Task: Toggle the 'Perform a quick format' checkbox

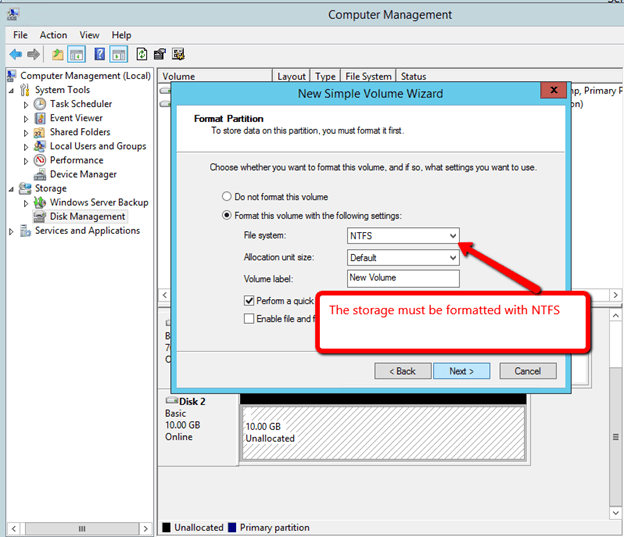Action: (249, 300)
